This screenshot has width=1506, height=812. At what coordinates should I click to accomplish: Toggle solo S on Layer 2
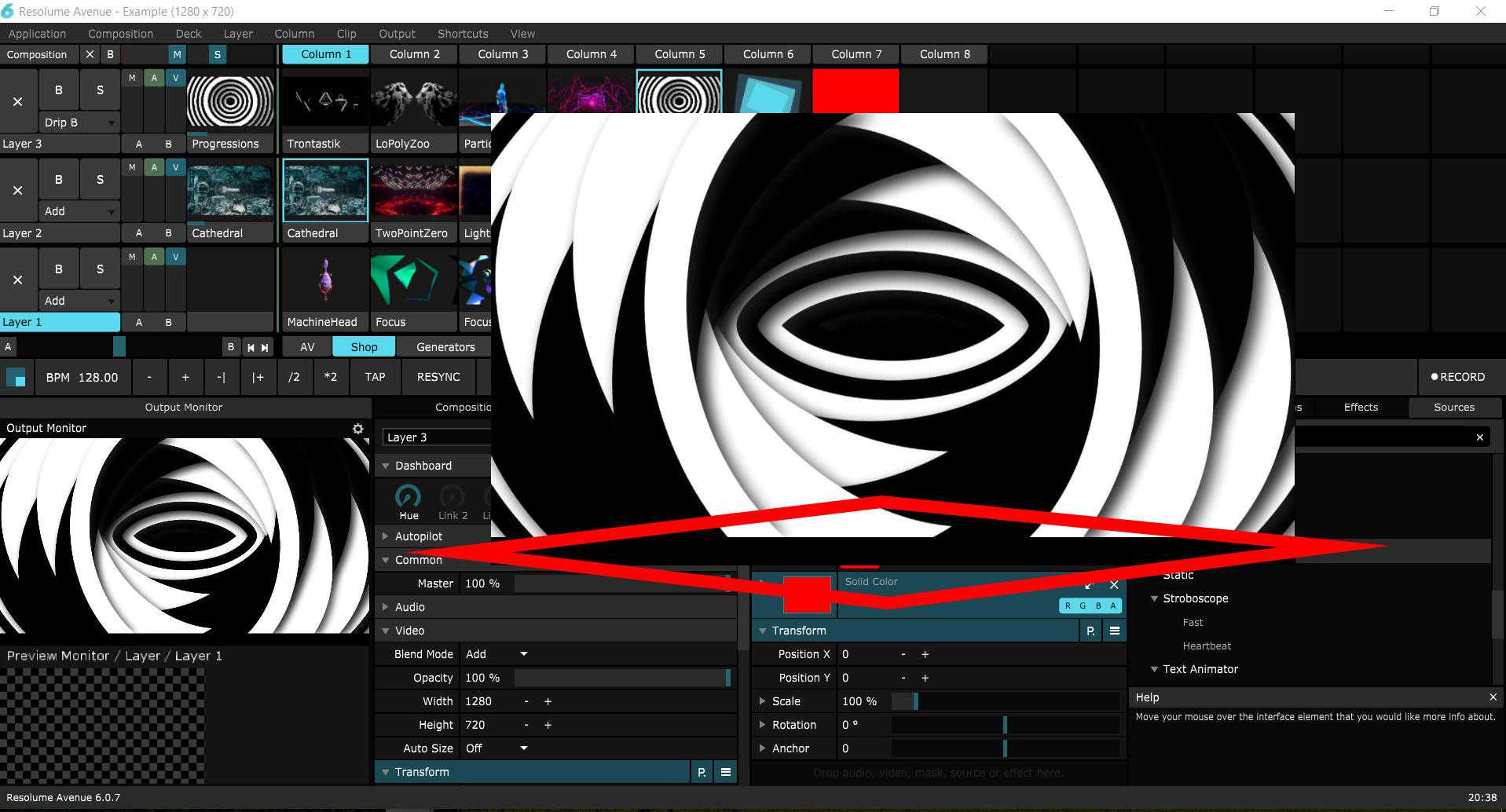(100, 180)
